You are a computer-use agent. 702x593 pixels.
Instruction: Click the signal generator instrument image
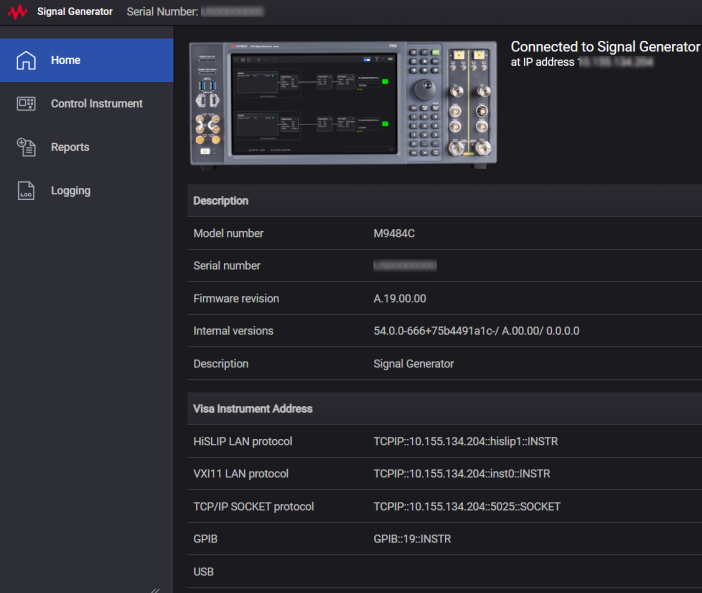pyautogui.click(x=343, y=104)
